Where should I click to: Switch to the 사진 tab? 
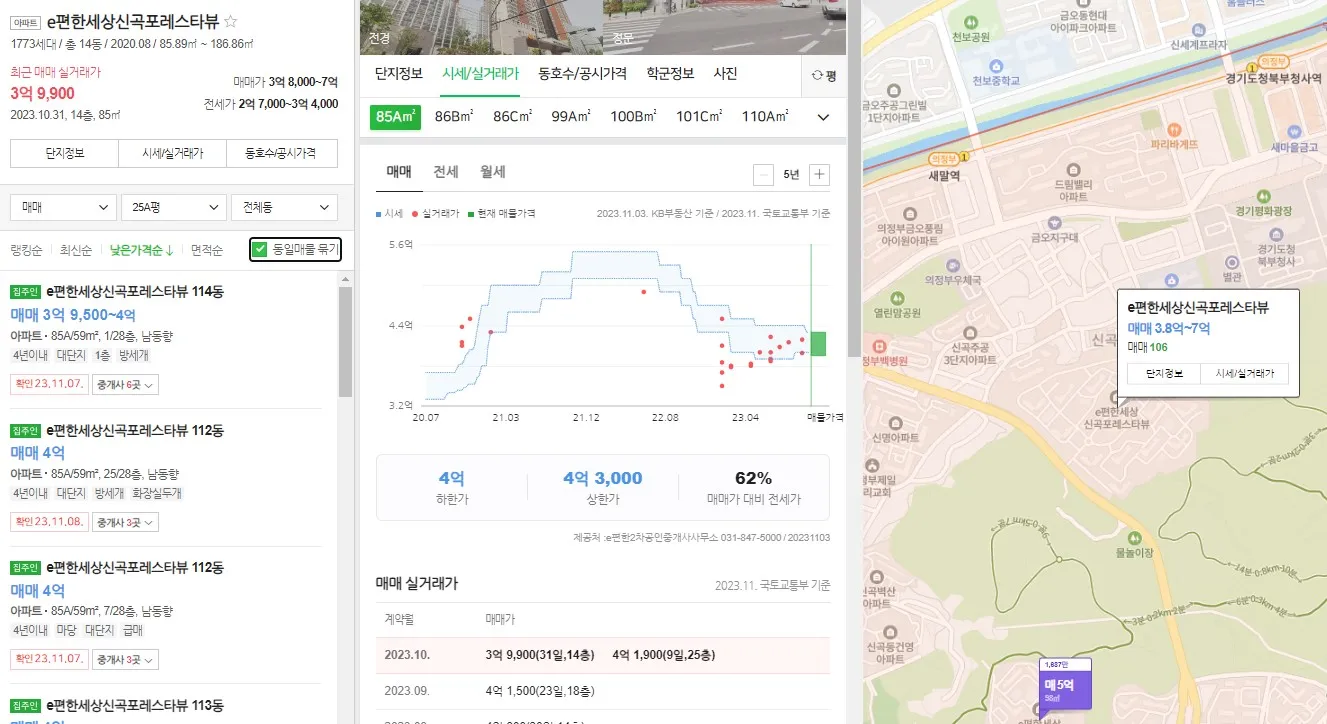pyautogui.click(x=725, y=74)
